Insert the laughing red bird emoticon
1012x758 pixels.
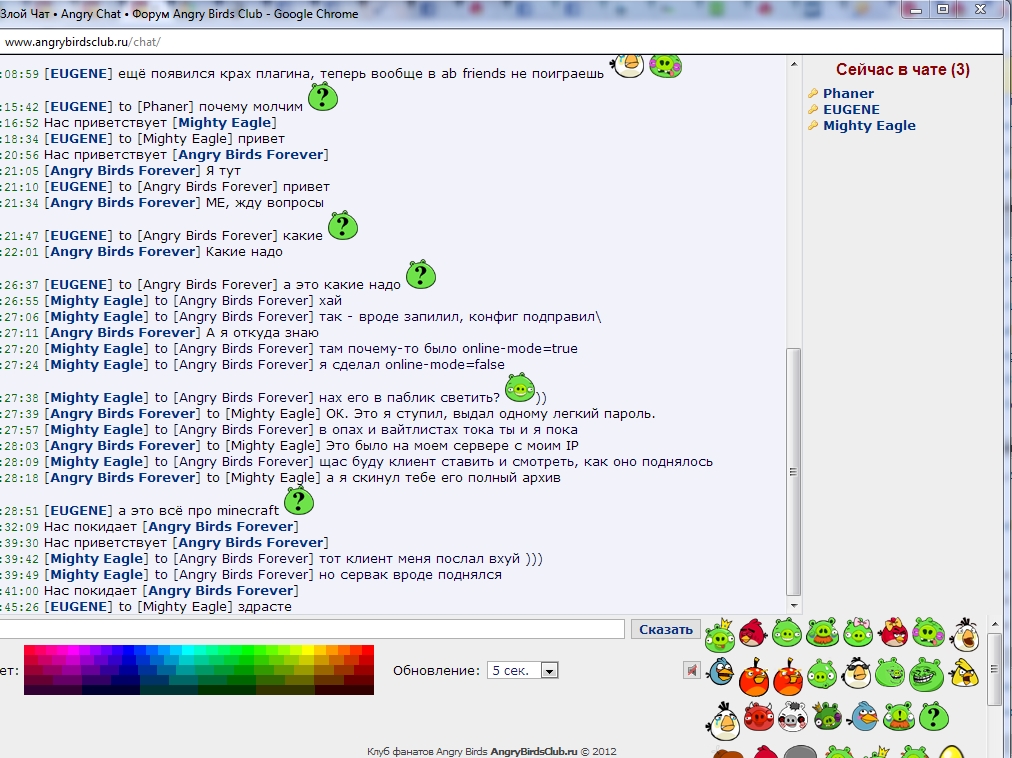tap(753, 633)
